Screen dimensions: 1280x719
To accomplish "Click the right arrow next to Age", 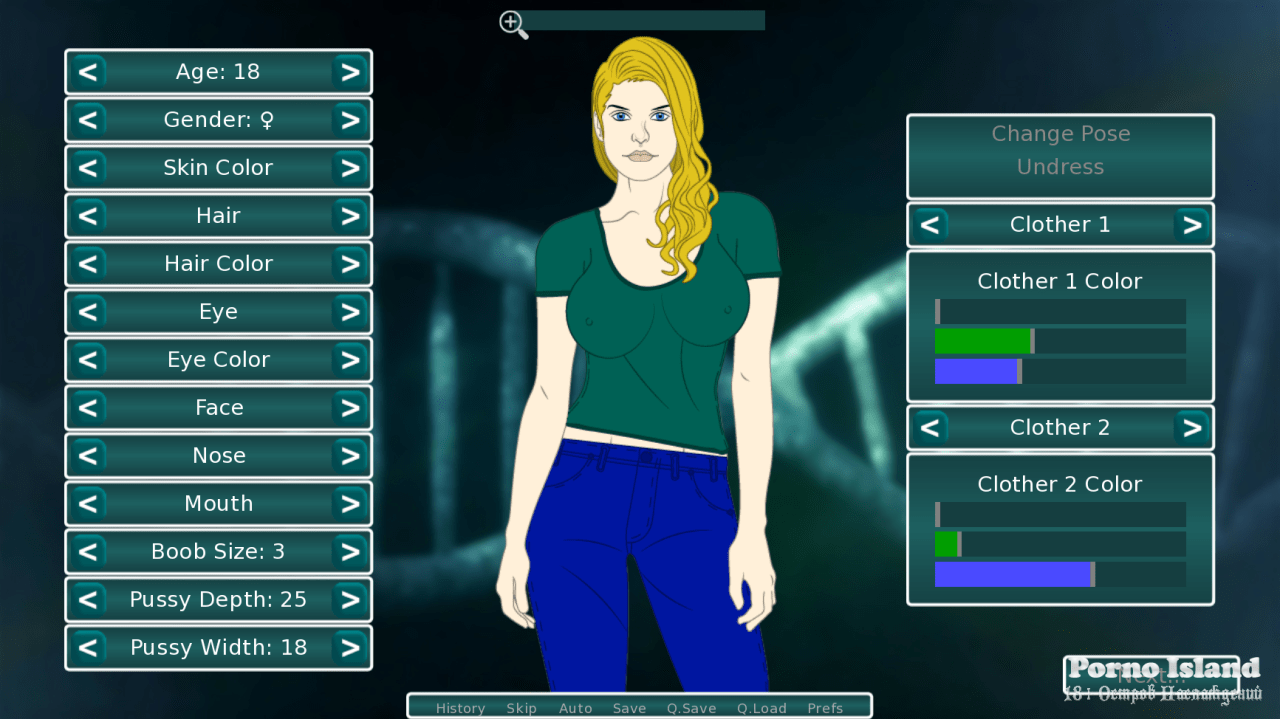I will tap(349, 72).
